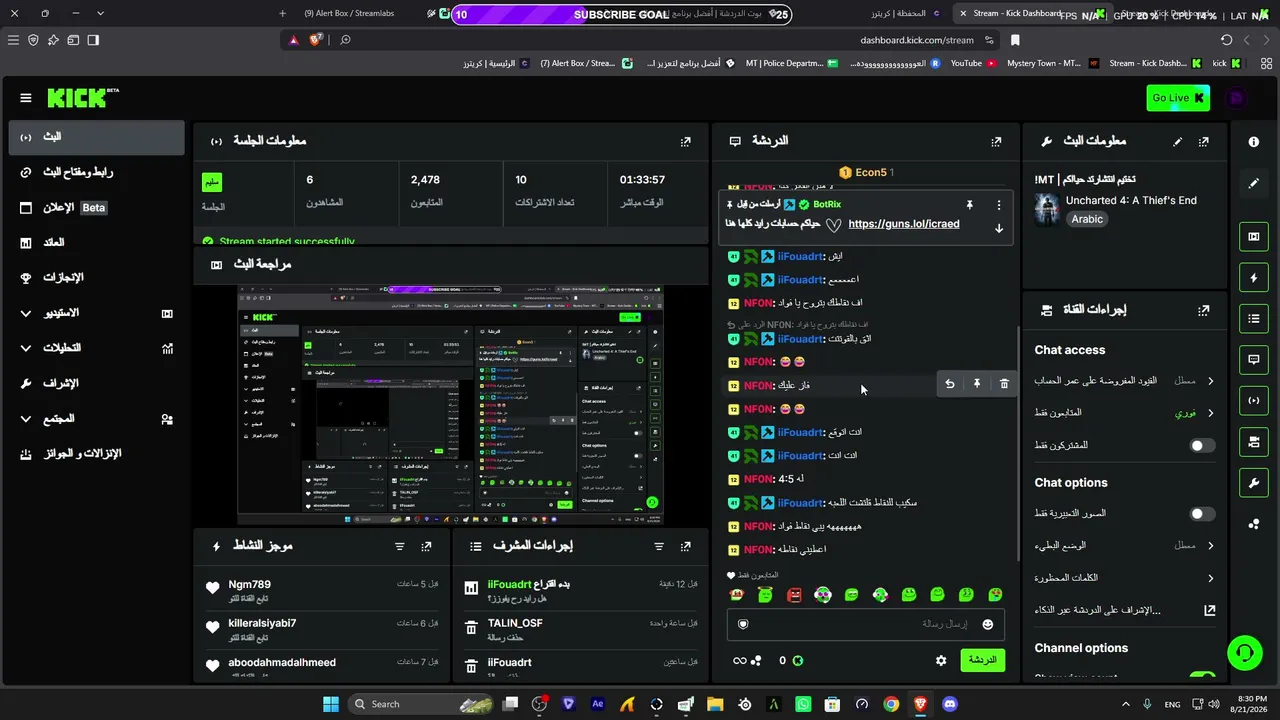1280x720 pixels.
Task: Toggle the chat bubble panel icon in the right rail
Action: tap(1254, 360)
